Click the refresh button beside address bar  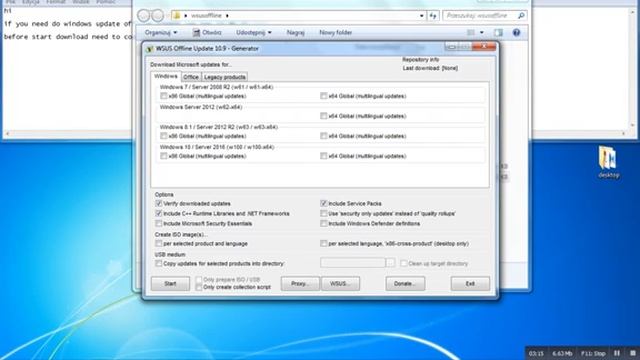pos(433,16)
